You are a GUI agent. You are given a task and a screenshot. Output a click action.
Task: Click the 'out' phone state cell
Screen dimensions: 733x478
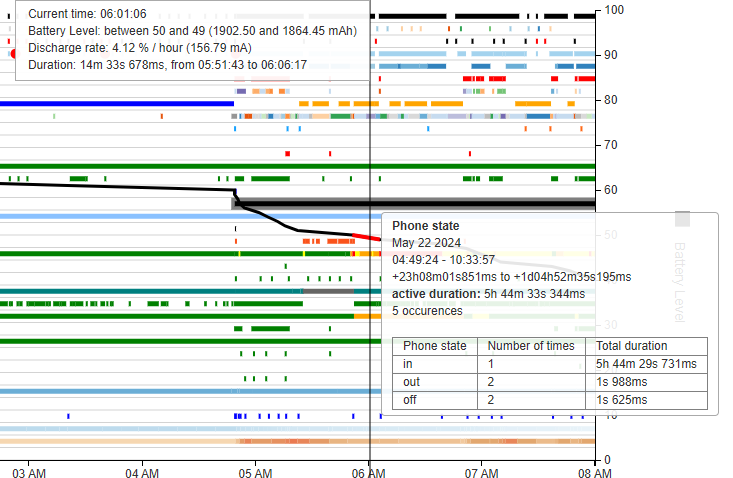pyautogui.click(x=435, y=382)
